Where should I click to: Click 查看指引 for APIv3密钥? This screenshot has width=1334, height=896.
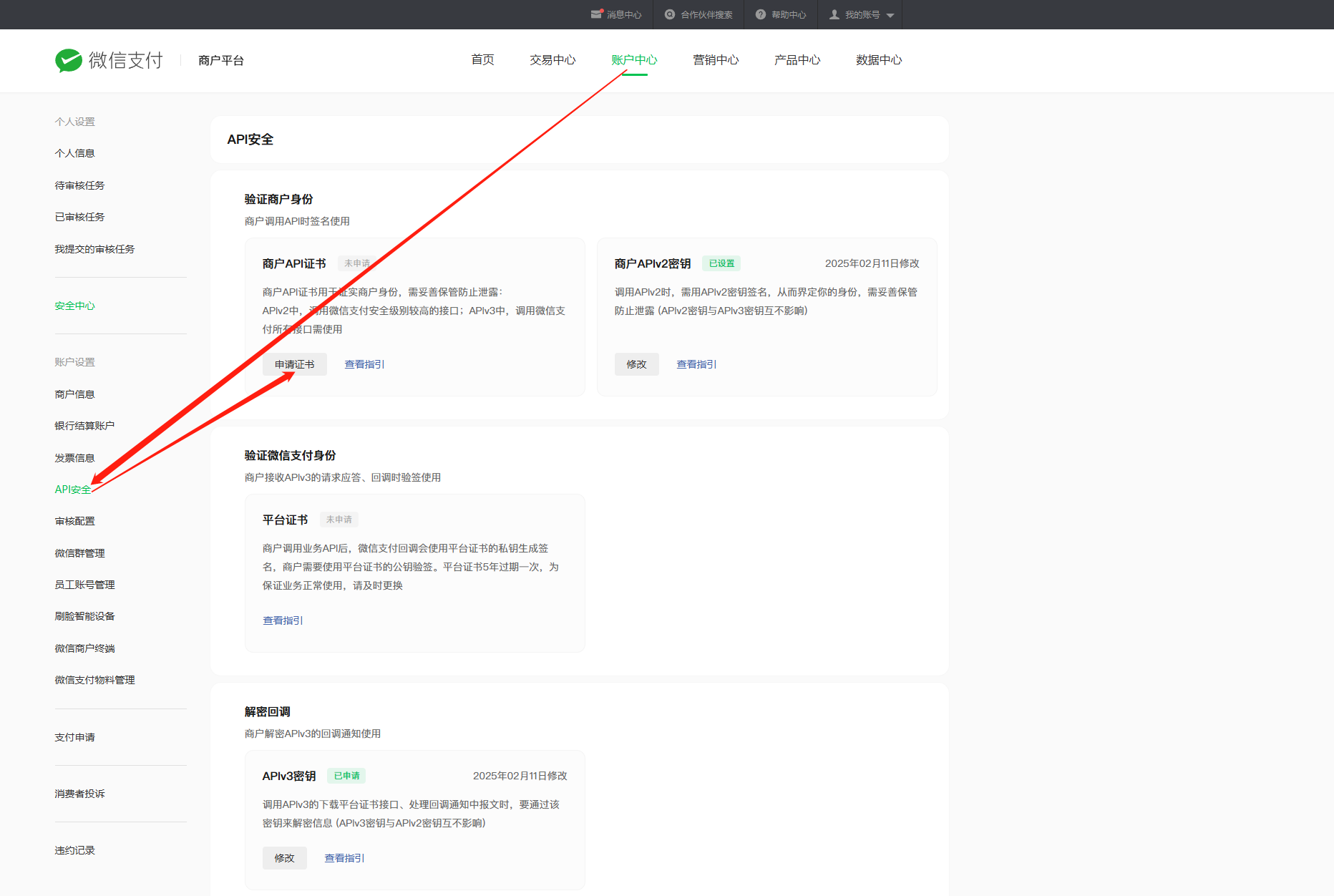point(345,858)
